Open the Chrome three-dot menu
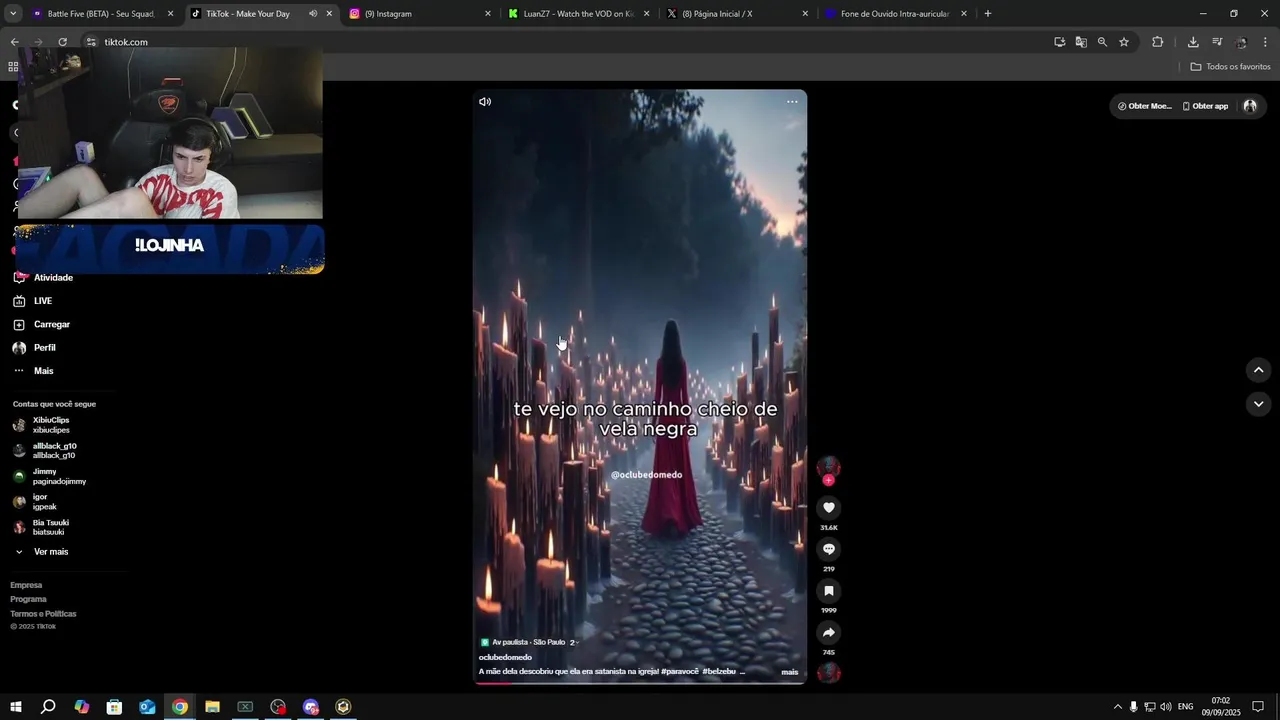Image resolution: width=1280 pixels, height=720 pixels. 1265,42
